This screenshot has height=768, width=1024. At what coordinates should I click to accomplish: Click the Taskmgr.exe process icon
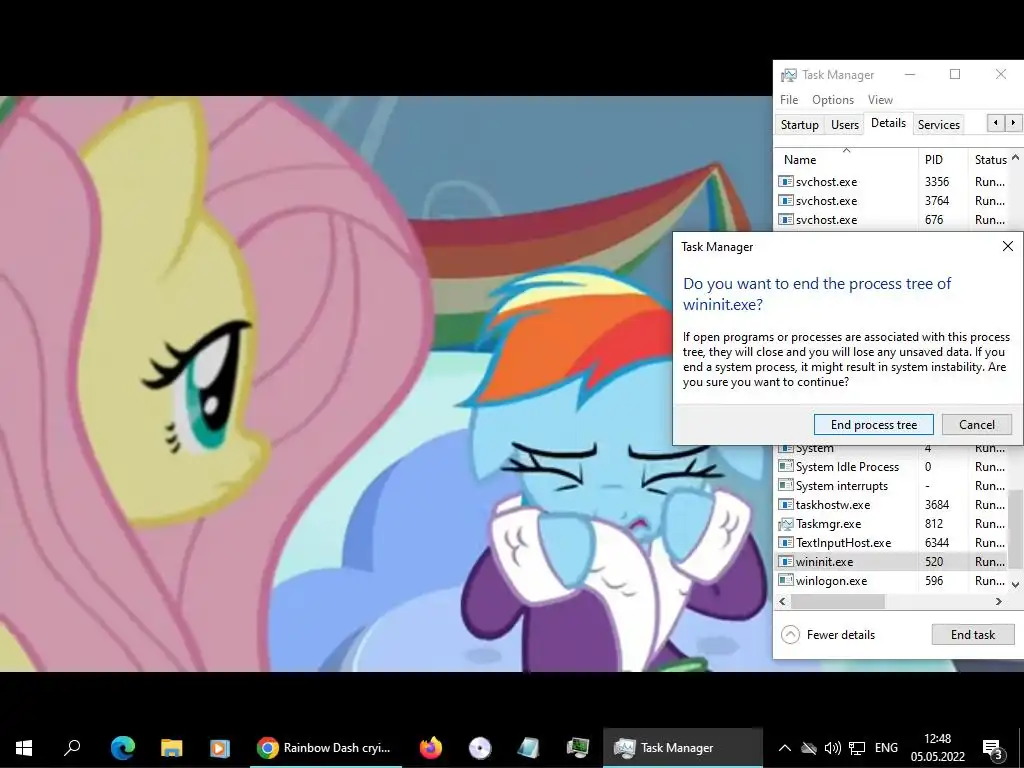click(786, 524)
